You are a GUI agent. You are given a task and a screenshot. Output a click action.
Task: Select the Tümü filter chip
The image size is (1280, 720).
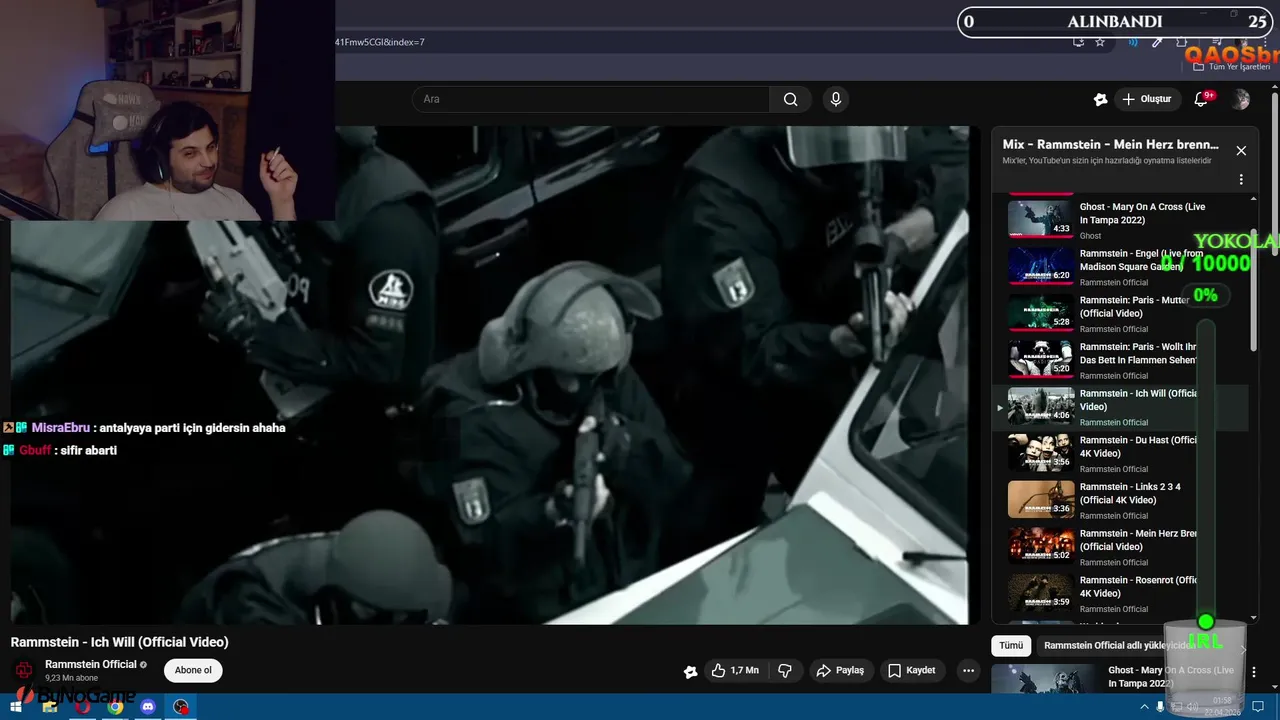coord(1011,645)
